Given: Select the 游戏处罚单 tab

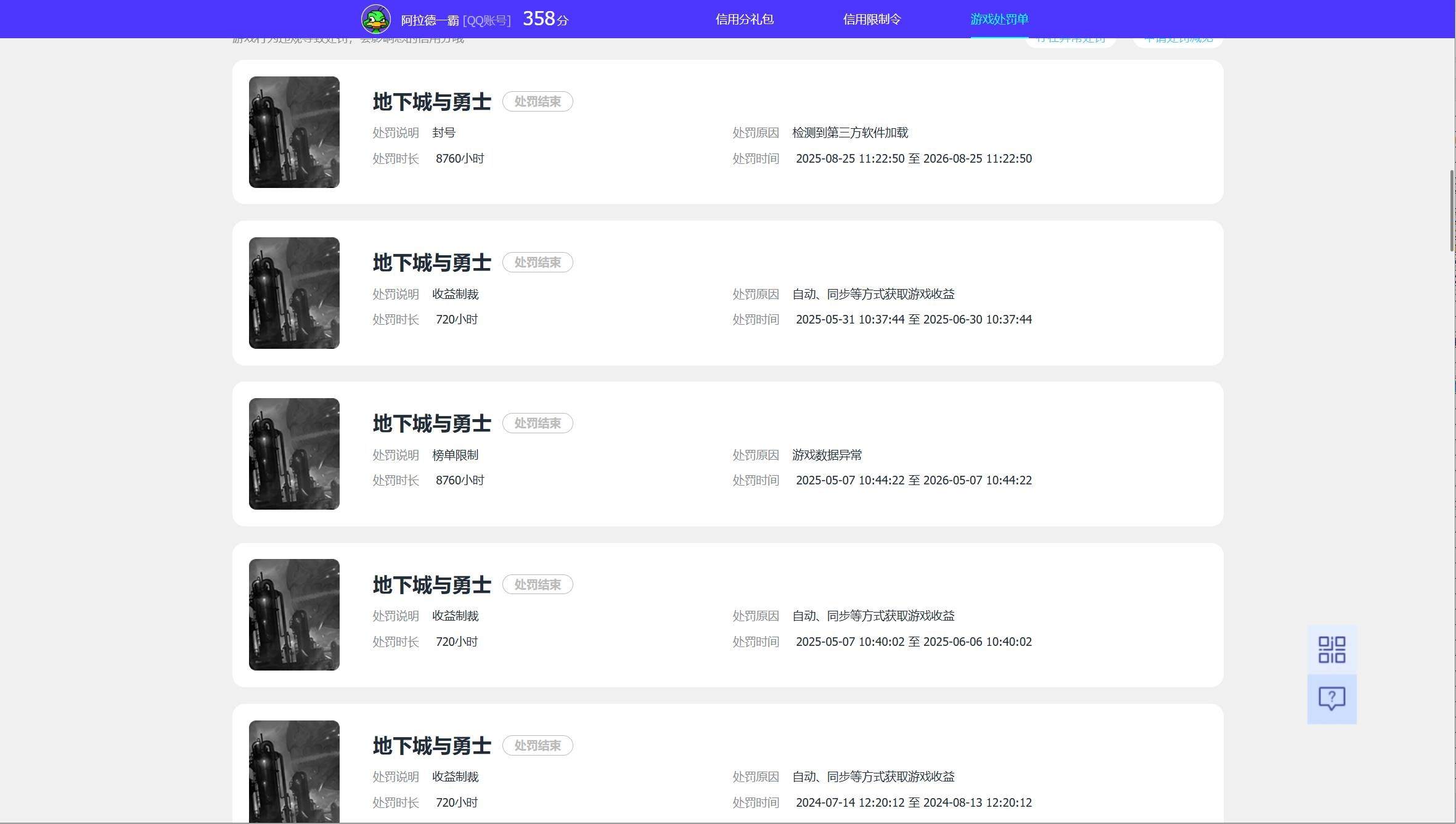Looking at the screenshot, I should pyautogui.click(x=999, y=19).
